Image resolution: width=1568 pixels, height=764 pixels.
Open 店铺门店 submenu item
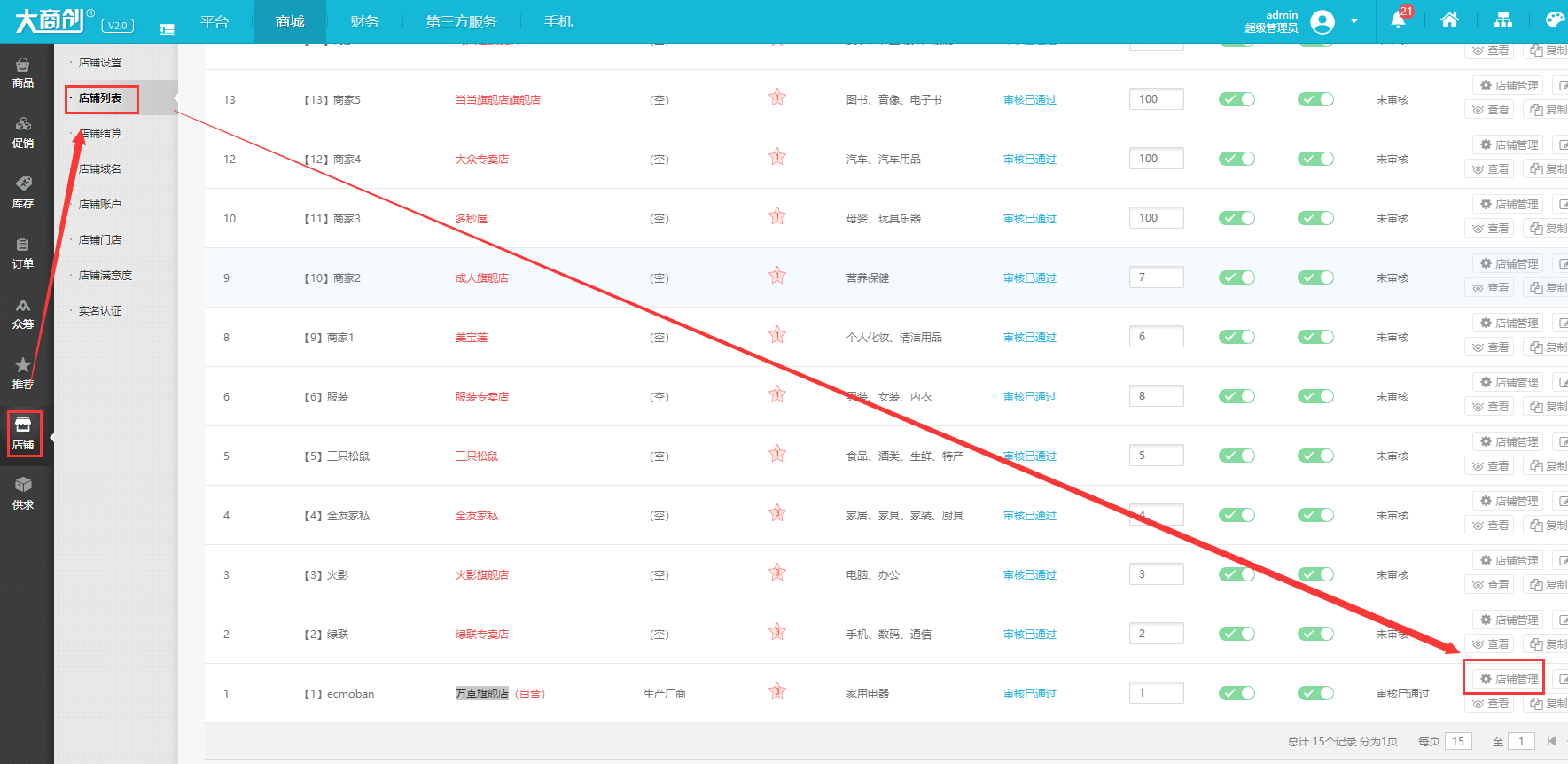pos(100,240)
